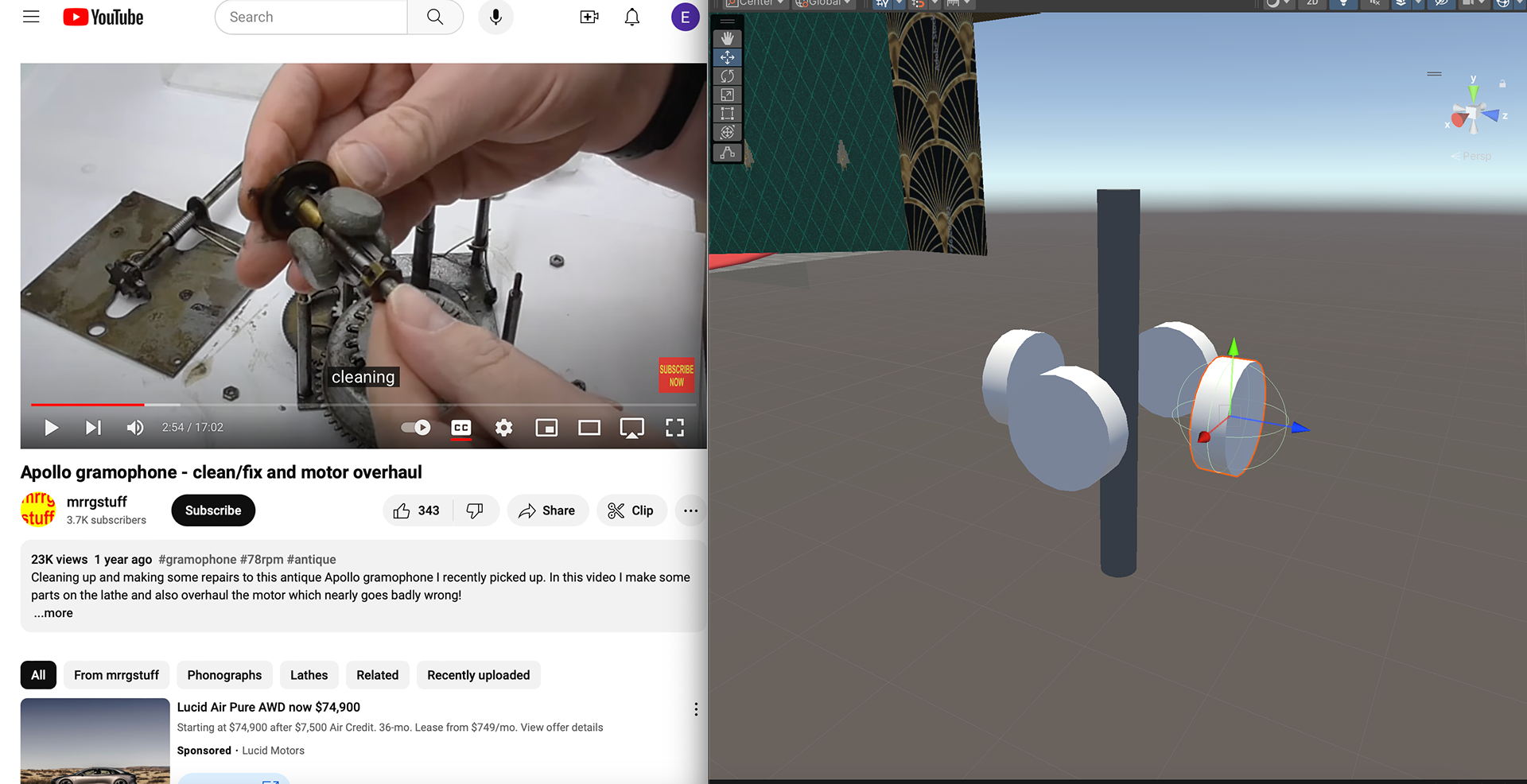Select the All filter chip

point(38,675)
